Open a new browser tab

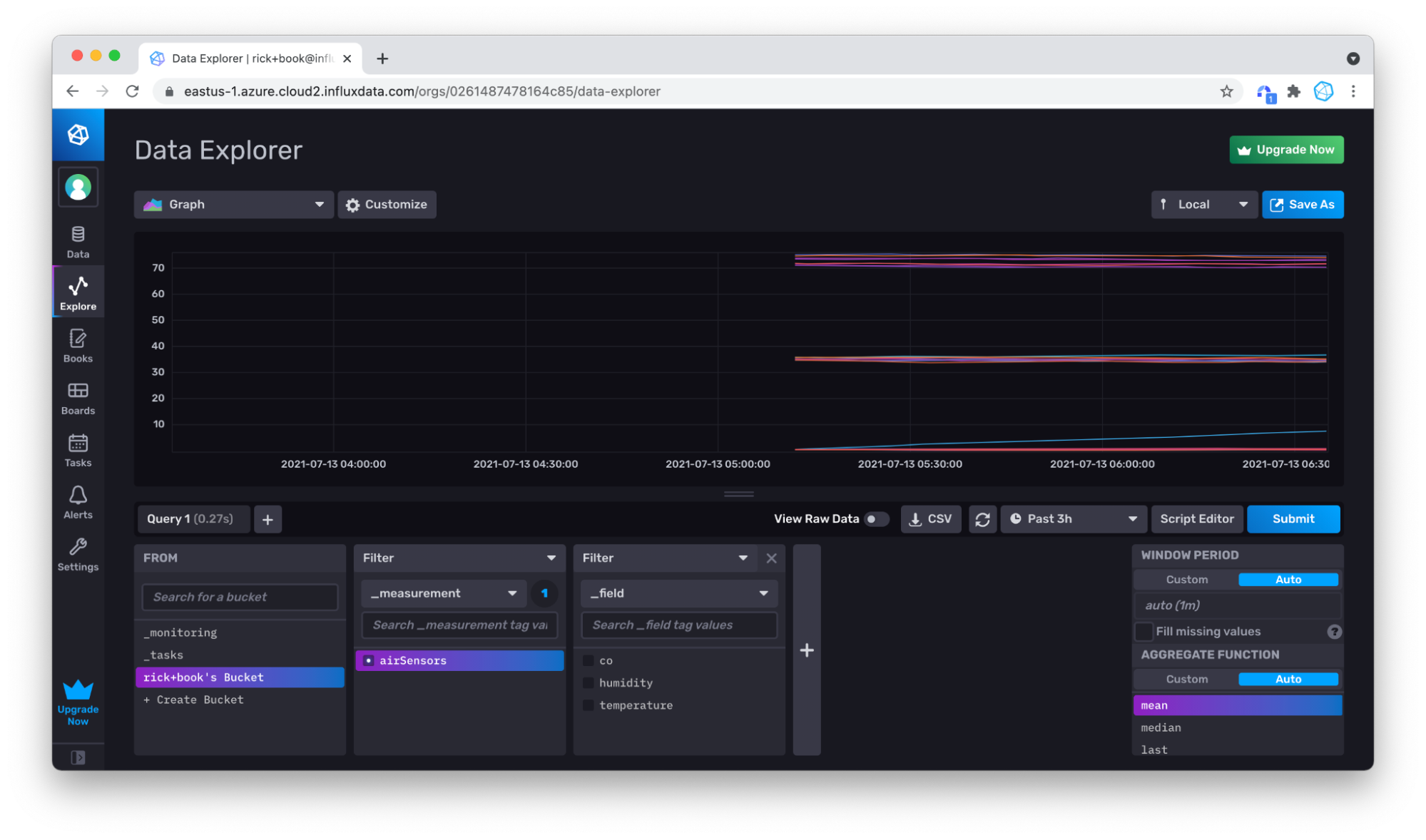click(x=382, y=58)
